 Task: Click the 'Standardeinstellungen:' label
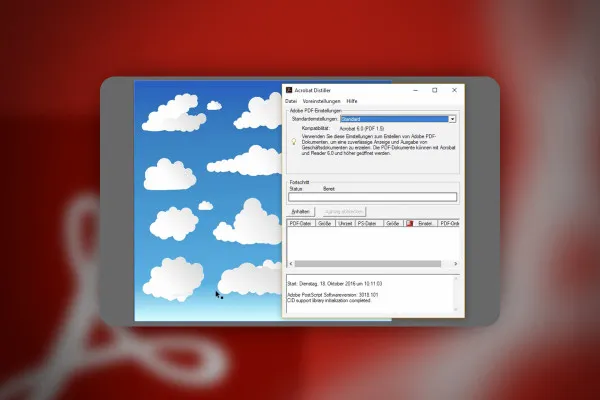[315, 119]
